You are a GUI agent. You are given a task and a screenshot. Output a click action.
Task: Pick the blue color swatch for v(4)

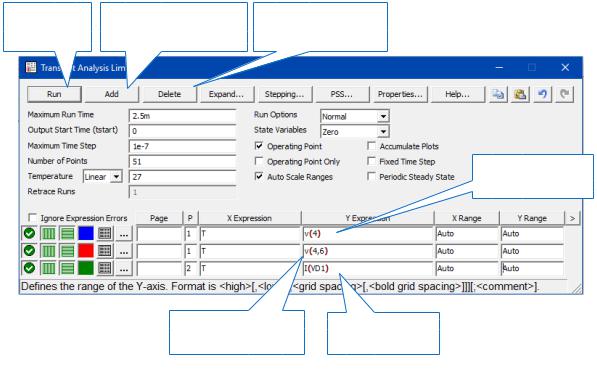[x=86, y=233]
